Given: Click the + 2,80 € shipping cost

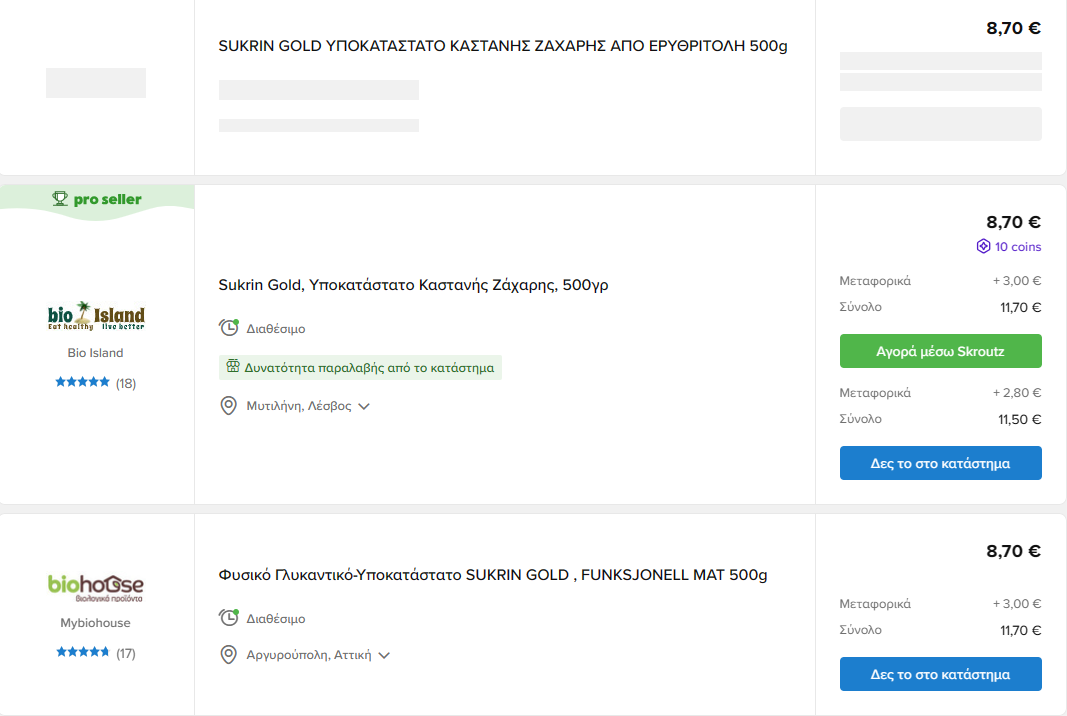Looking at the screenshot, I should coord(1017,393).
